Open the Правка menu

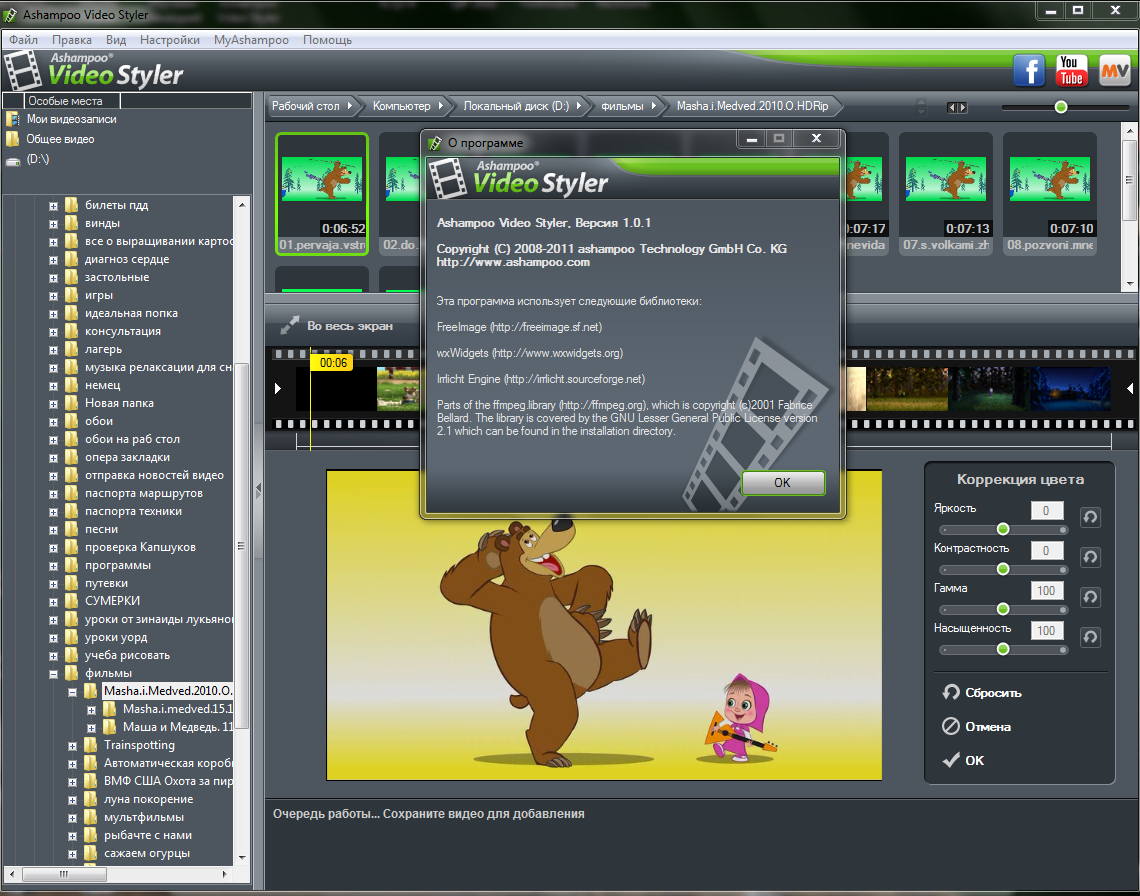pos(71,40)
